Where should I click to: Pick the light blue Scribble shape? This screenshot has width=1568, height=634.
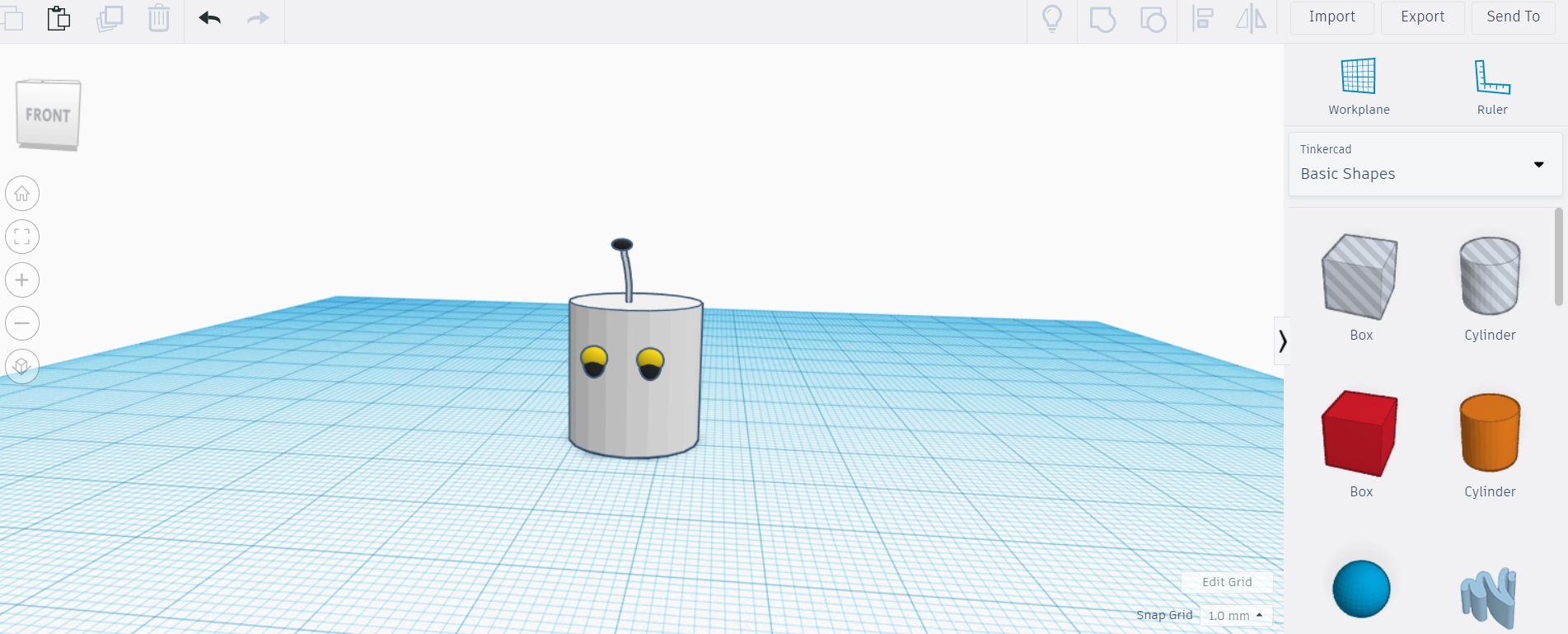(1489, 598)
